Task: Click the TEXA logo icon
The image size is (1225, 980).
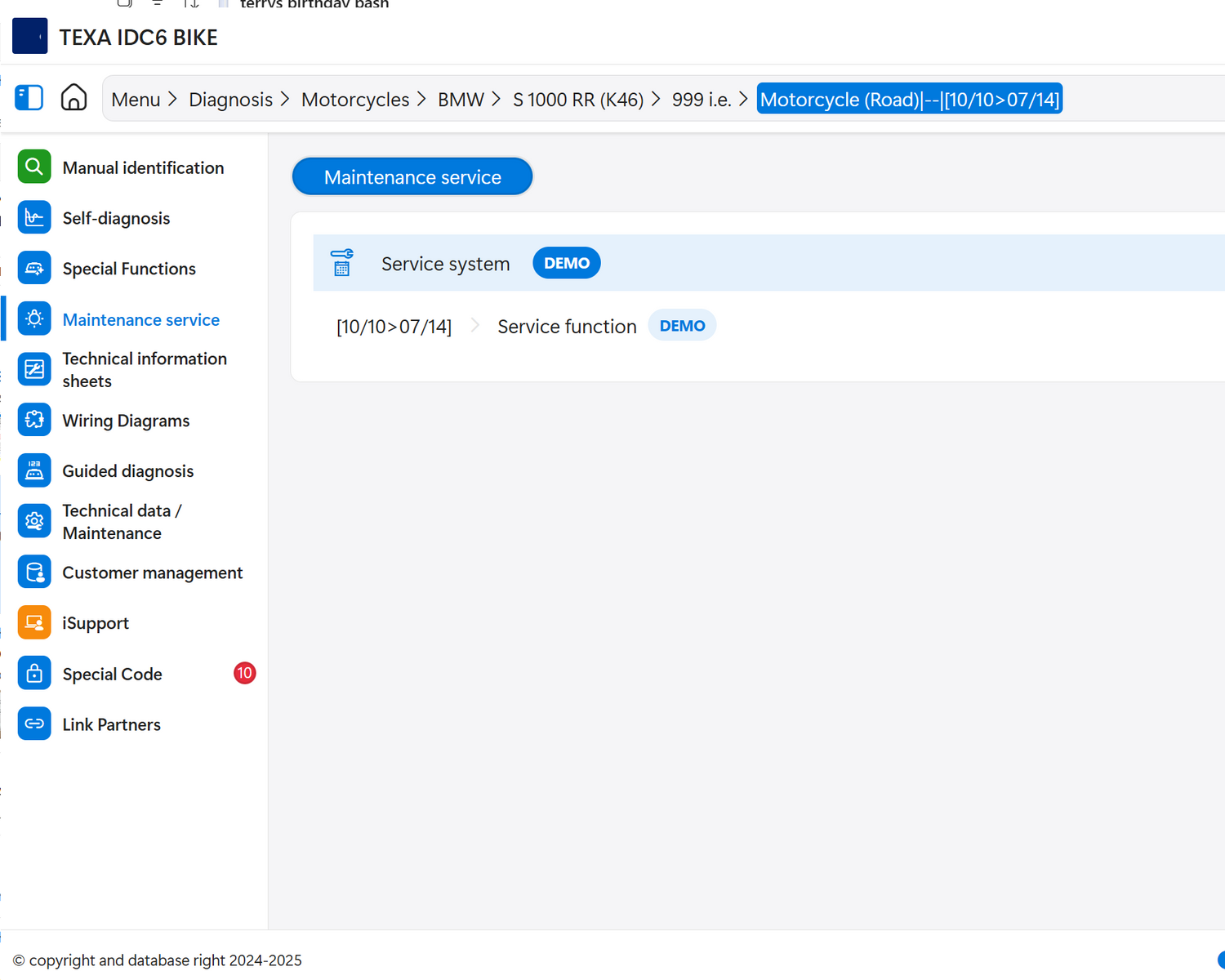Action: pos(30,37)
